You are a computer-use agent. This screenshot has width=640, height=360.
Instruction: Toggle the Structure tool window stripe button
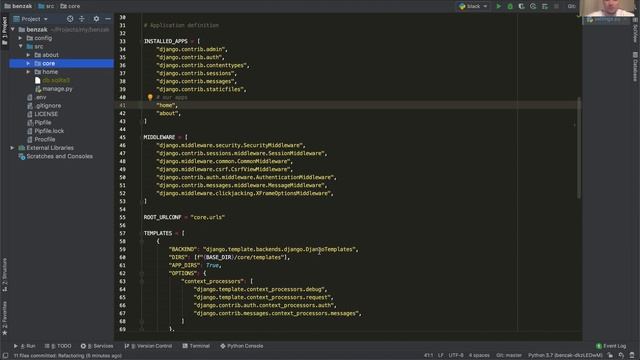4,274
